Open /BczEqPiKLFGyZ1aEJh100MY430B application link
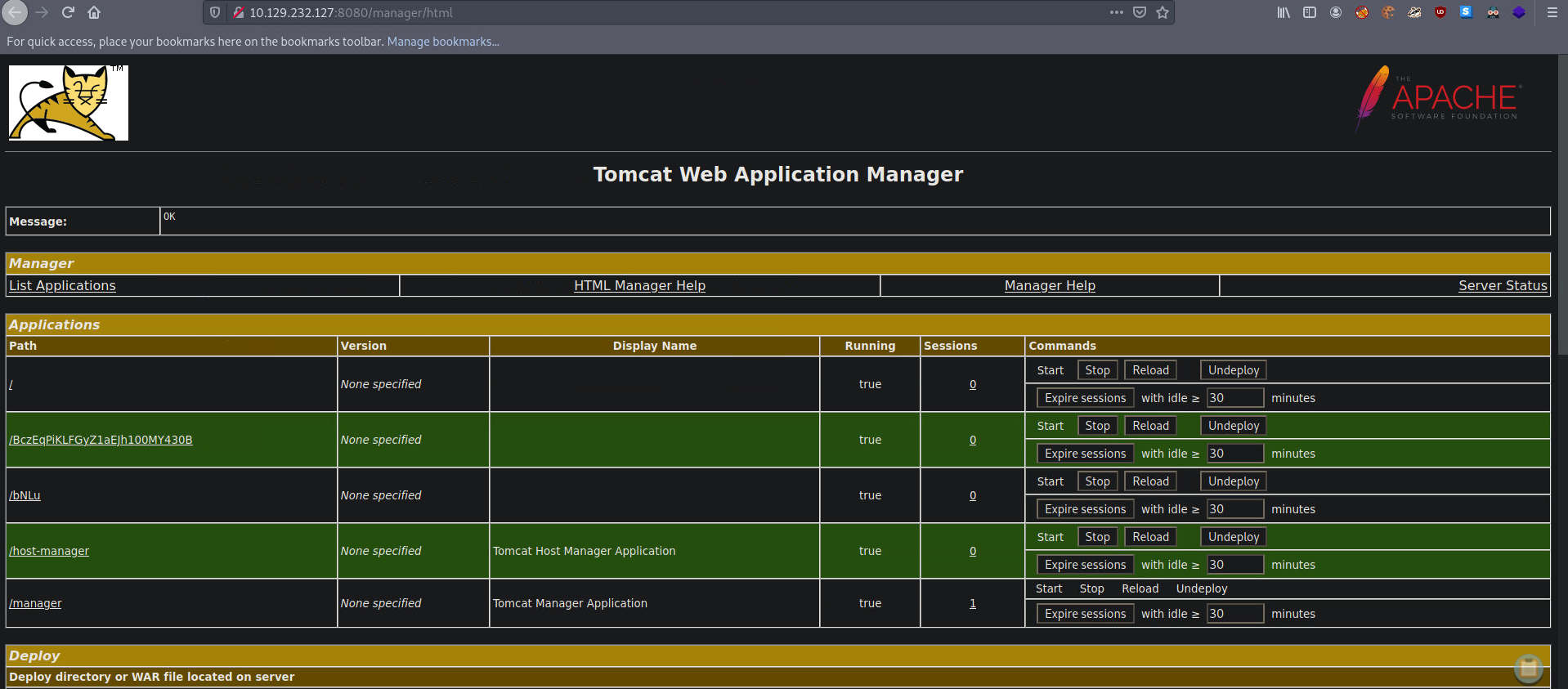The width and height of the screenshot is (1568, 689). pyautogui.click(x=101, y=440)
